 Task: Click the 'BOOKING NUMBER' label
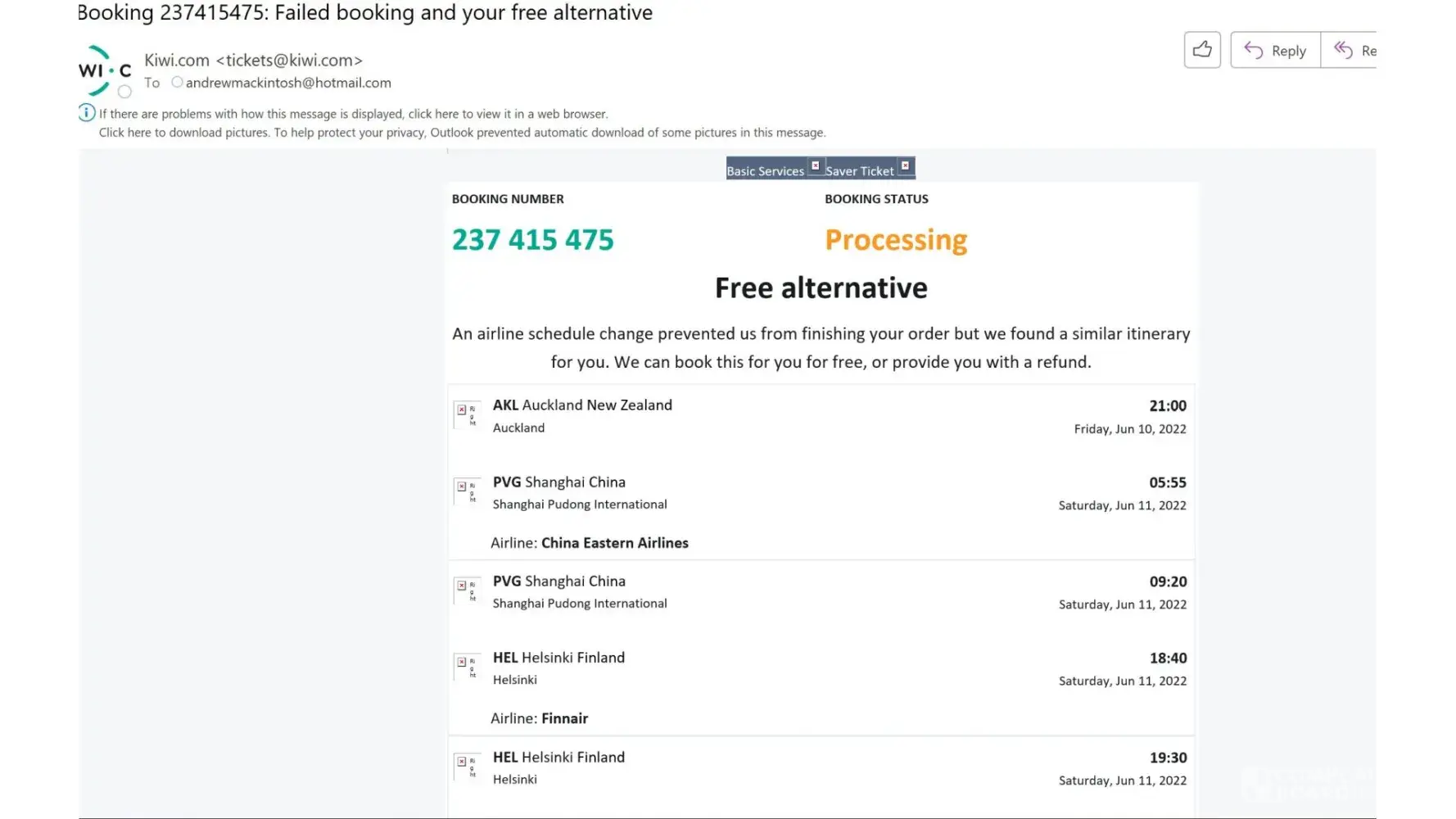tap(508, 199)
